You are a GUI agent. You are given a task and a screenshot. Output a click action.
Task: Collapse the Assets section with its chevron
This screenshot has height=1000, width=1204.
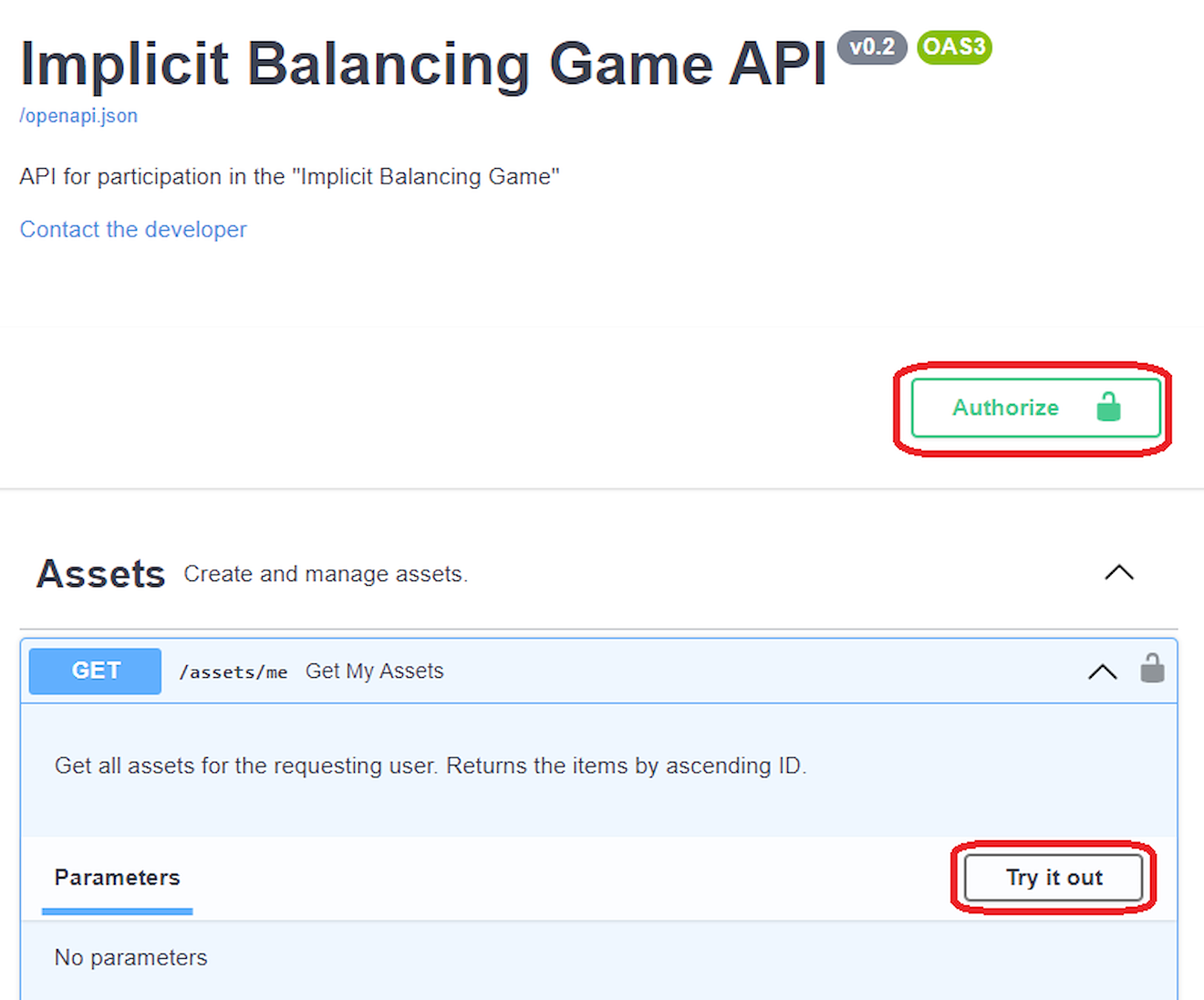pos(1118,573)
